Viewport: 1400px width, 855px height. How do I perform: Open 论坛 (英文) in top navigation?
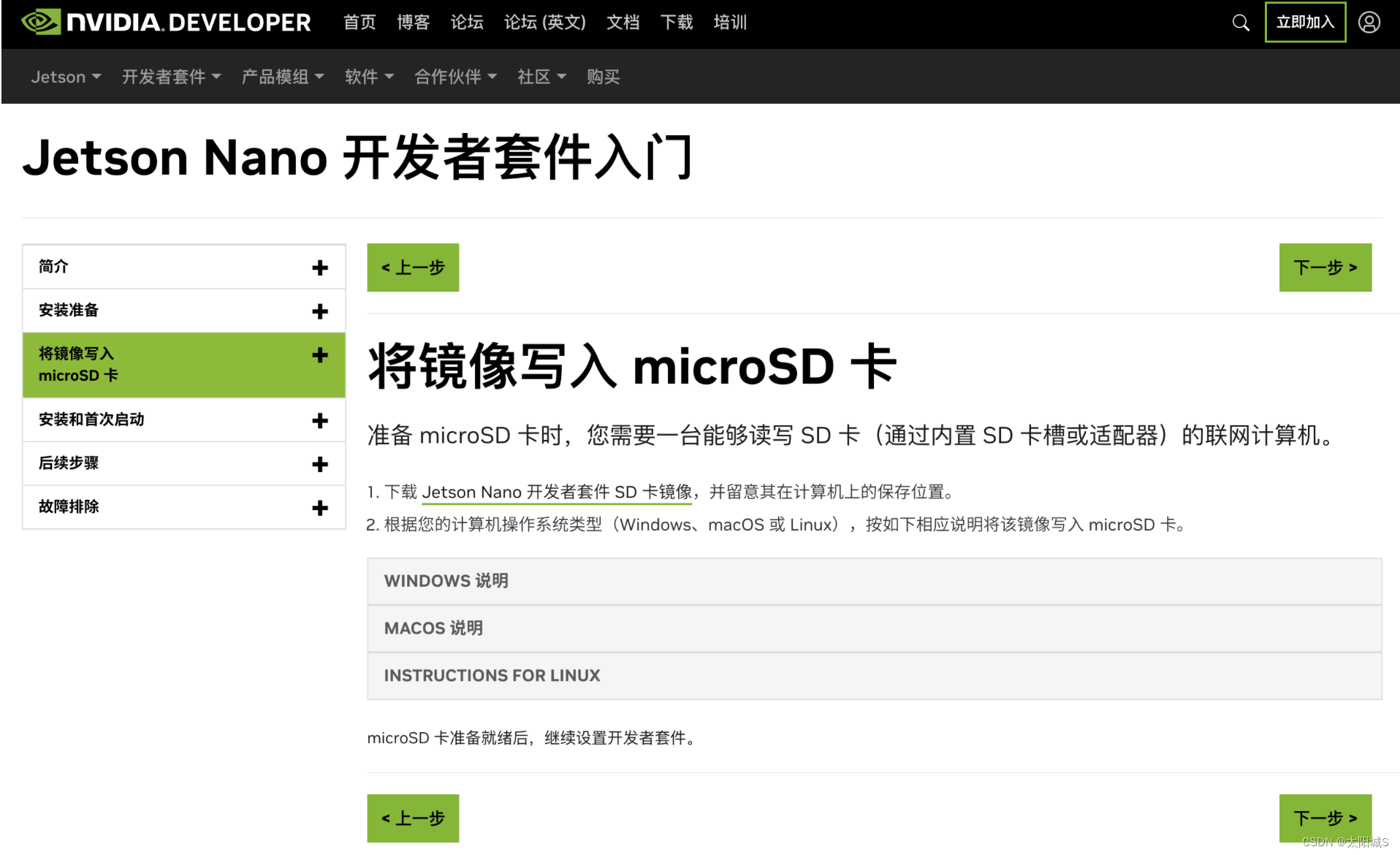point(545,23)
